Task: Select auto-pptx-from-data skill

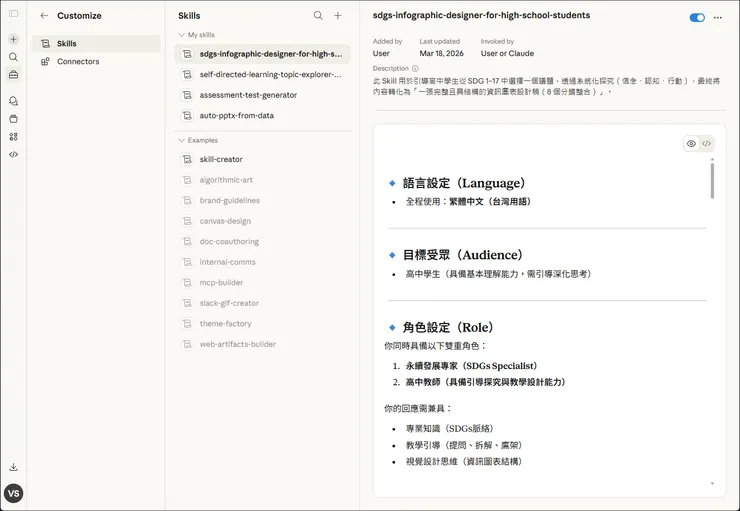Action: click(262, 116)
